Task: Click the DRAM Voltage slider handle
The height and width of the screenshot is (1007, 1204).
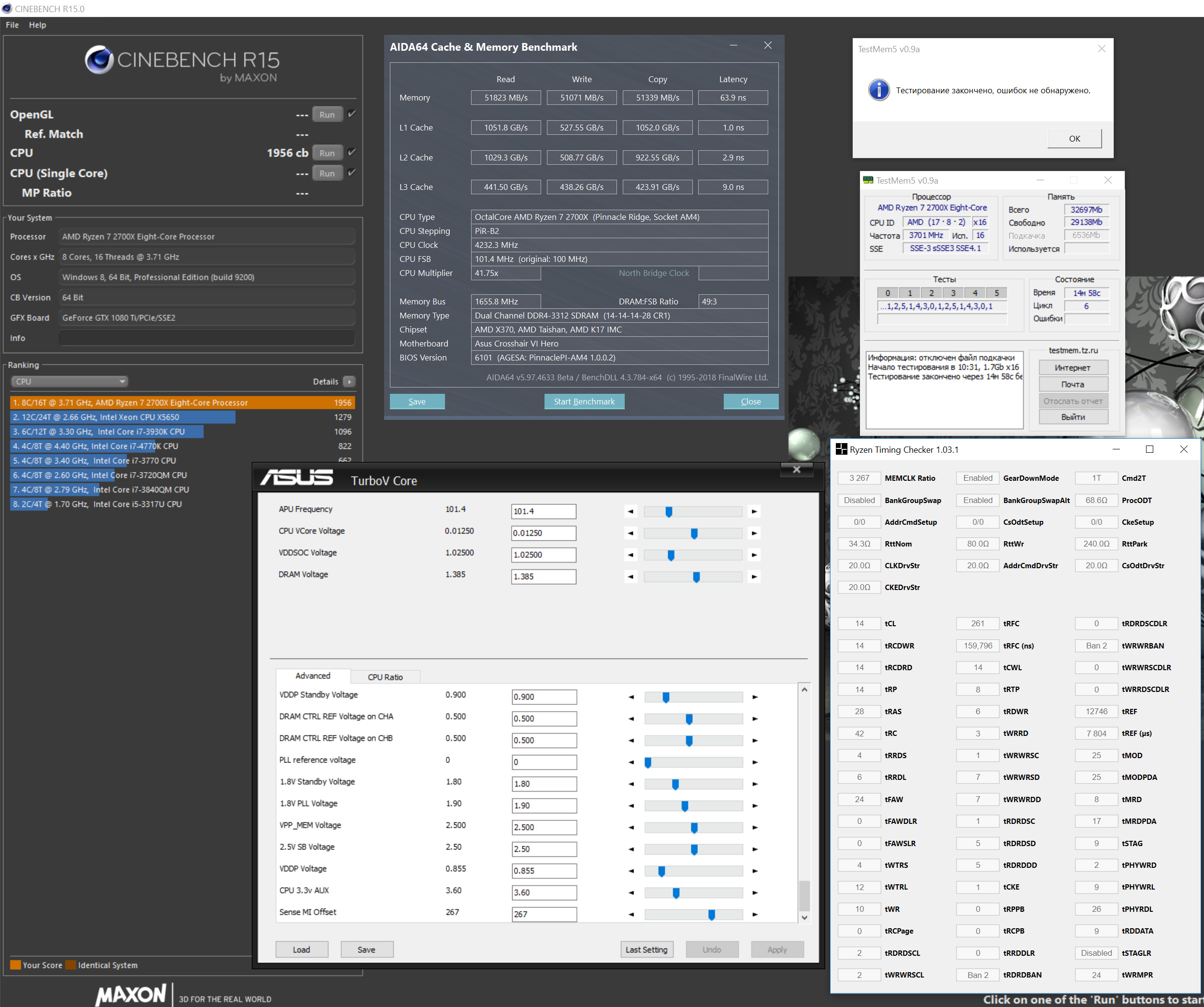Action: 696,577
